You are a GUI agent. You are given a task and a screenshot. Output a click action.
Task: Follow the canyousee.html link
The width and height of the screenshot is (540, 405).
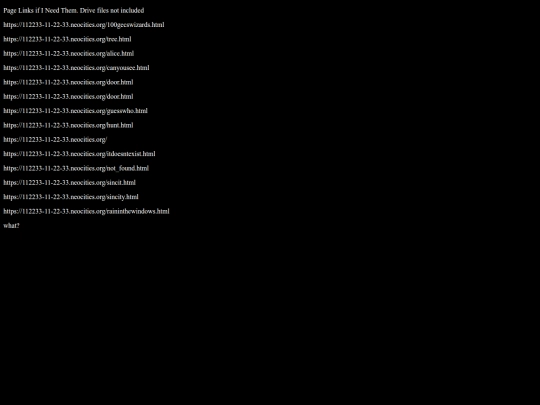76,68
